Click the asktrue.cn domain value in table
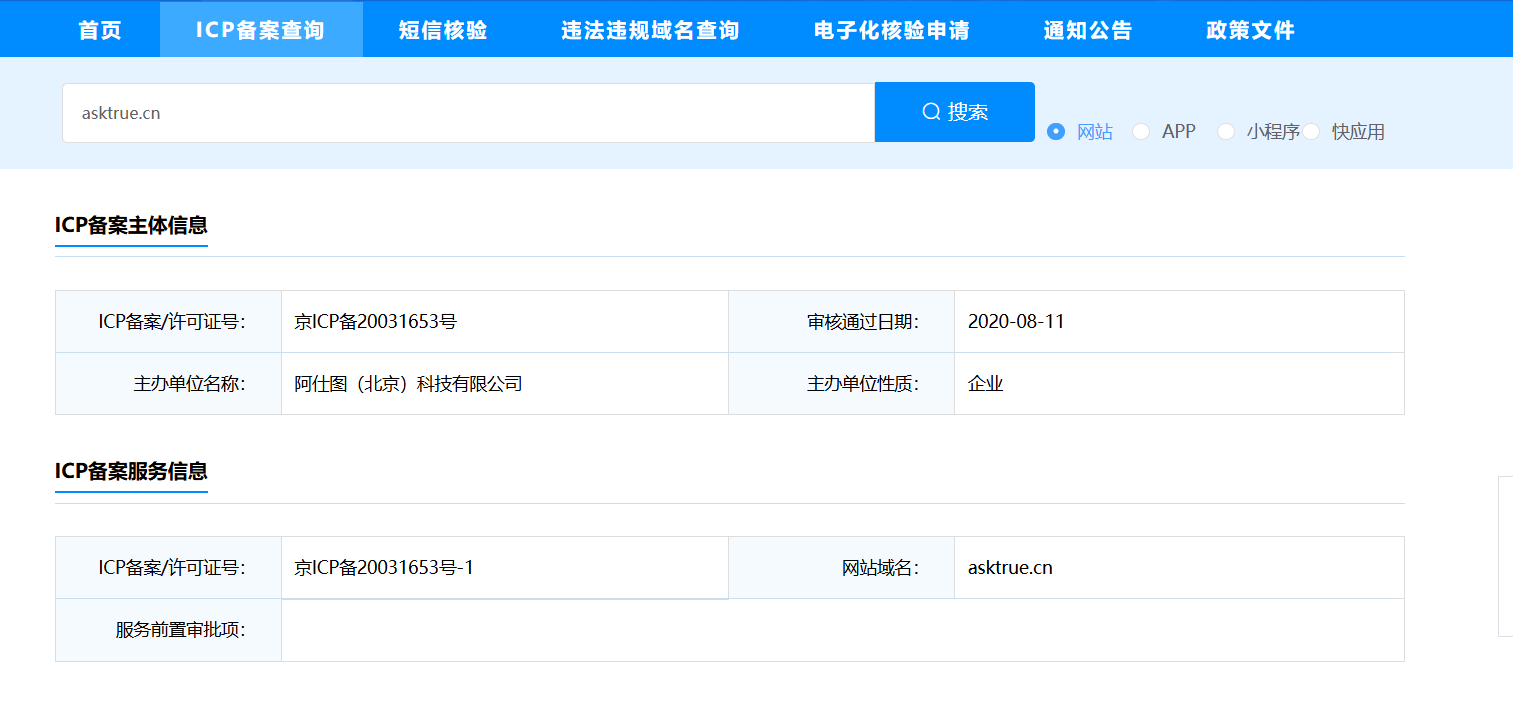Viewport: 1513px width, 703px height. [1010, 568]
